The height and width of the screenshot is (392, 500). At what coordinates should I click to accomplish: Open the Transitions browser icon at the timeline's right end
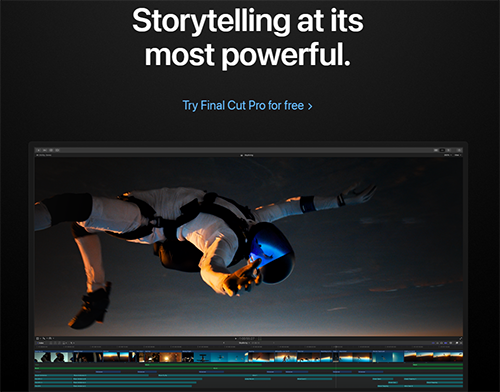click(x=461, y=343)
